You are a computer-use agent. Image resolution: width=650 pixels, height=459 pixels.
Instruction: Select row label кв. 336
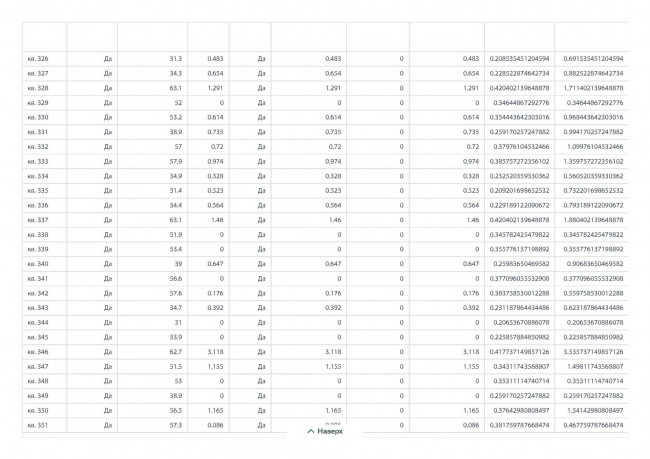38,205
